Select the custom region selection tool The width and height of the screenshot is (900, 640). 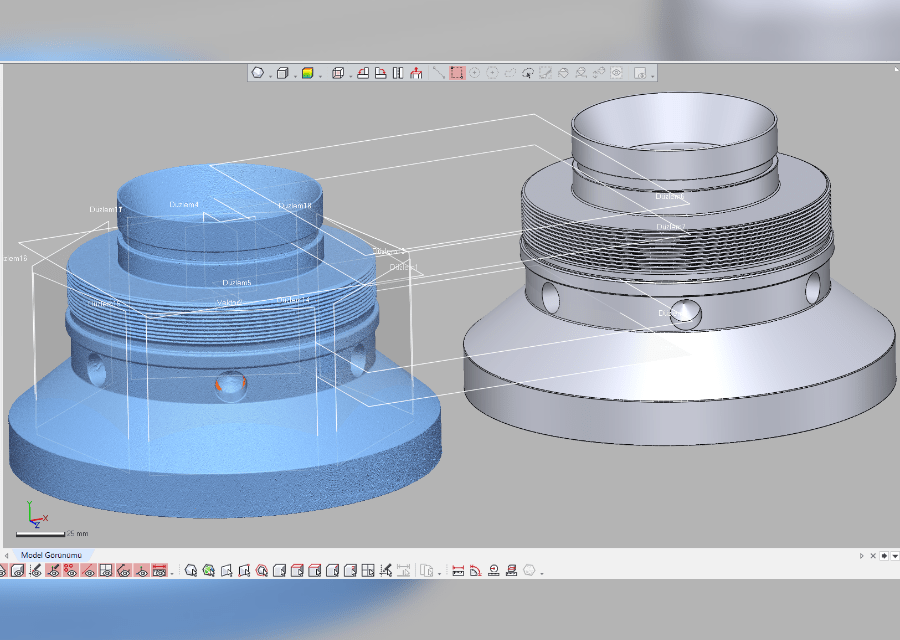527,73
